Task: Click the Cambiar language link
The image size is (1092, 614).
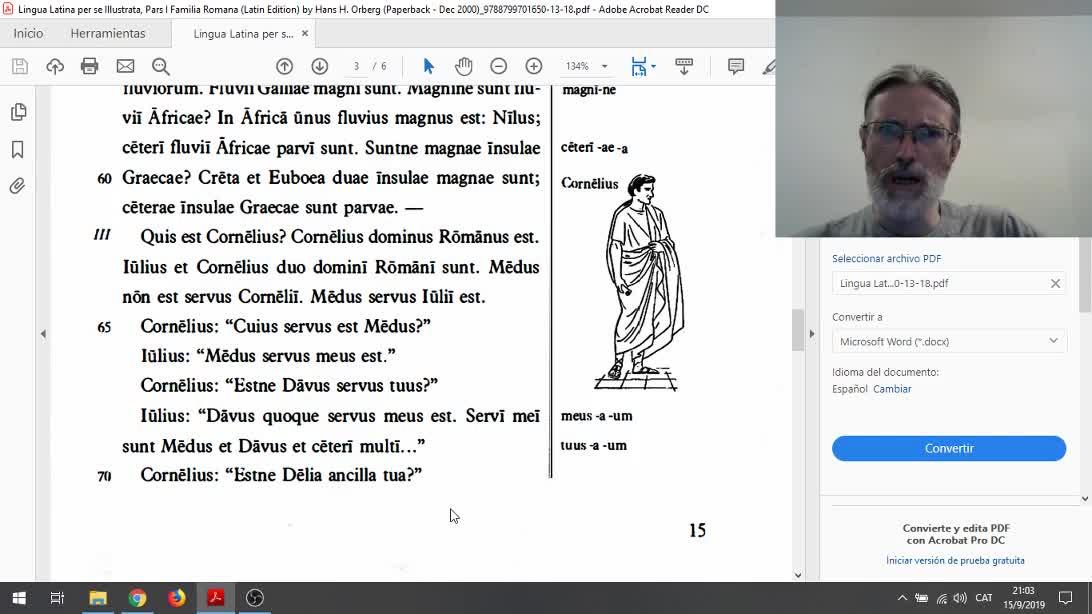Action: coord(892,389)
